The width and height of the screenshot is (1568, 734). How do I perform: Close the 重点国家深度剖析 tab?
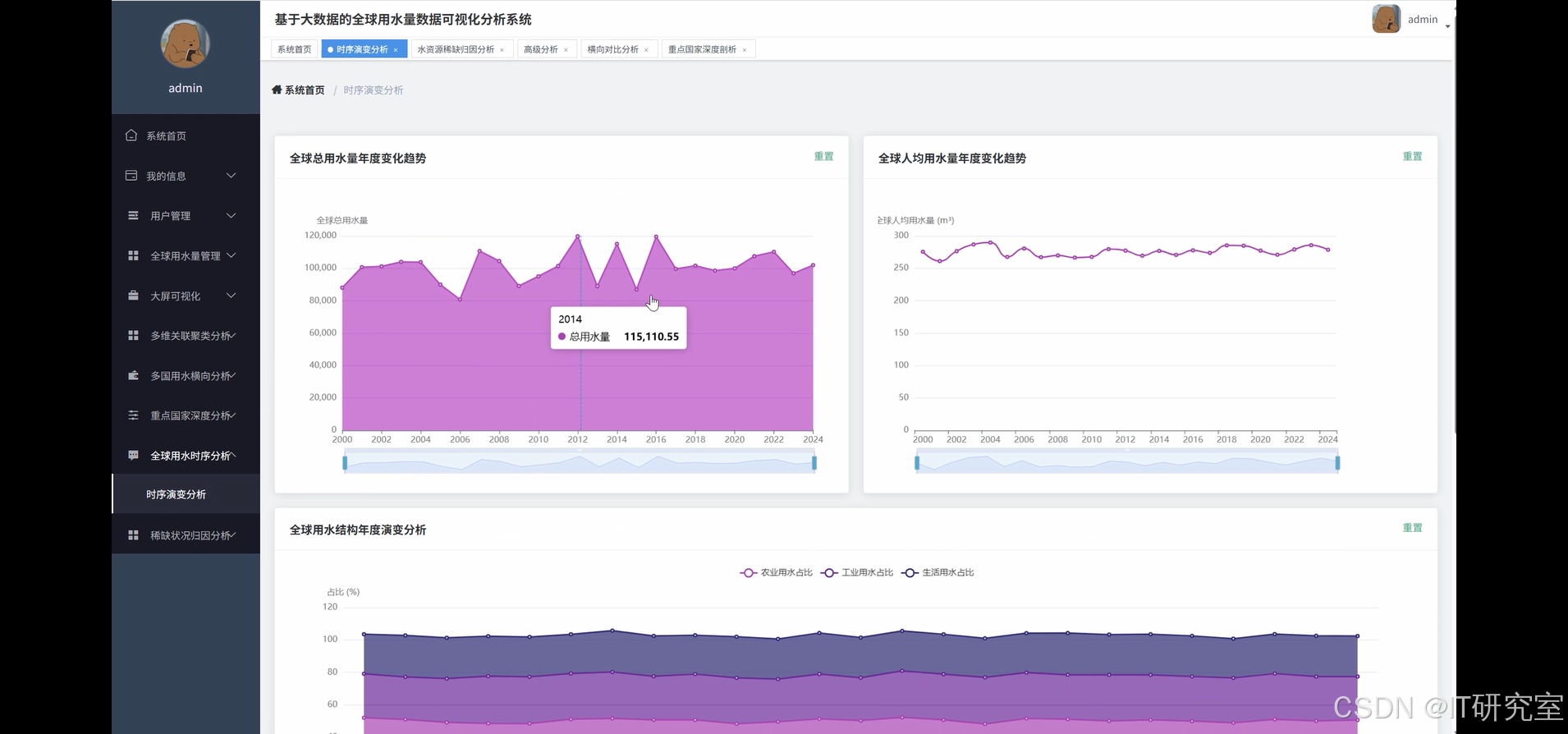click(745, 50)
